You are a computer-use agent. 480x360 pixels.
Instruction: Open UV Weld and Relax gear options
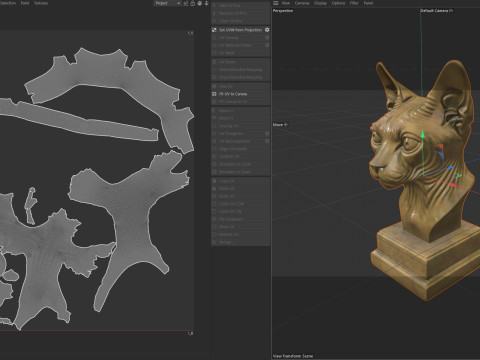267,45
